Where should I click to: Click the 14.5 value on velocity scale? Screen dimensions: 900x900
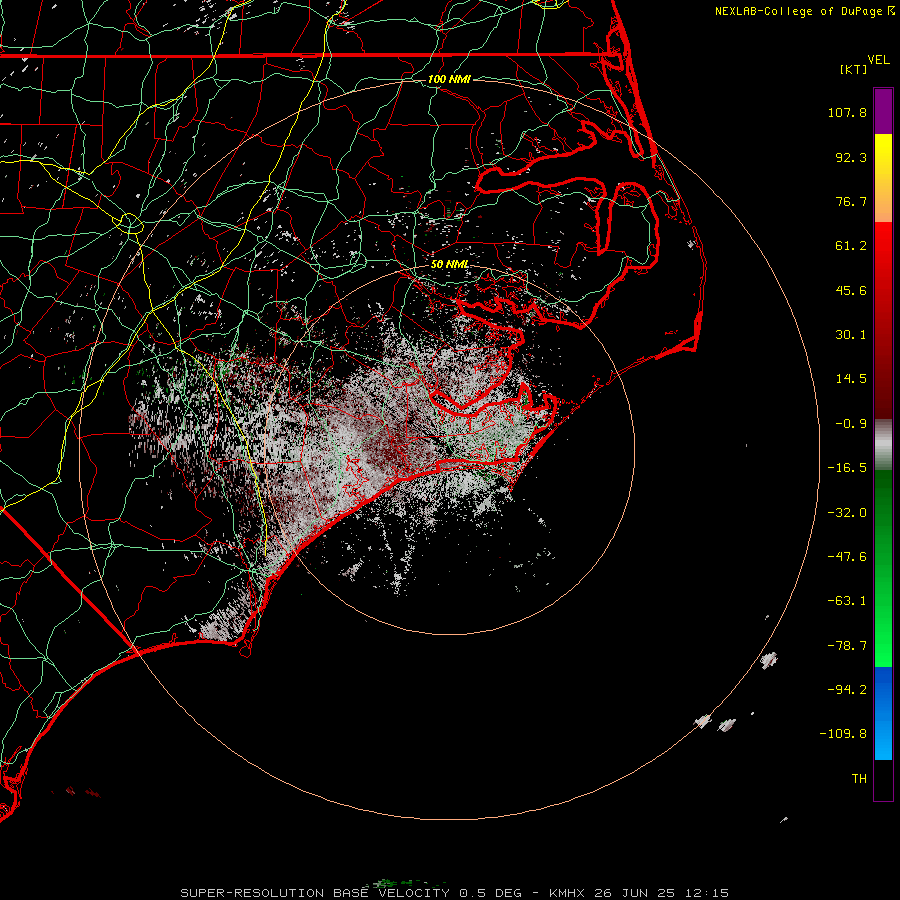(x=851, y=379)
